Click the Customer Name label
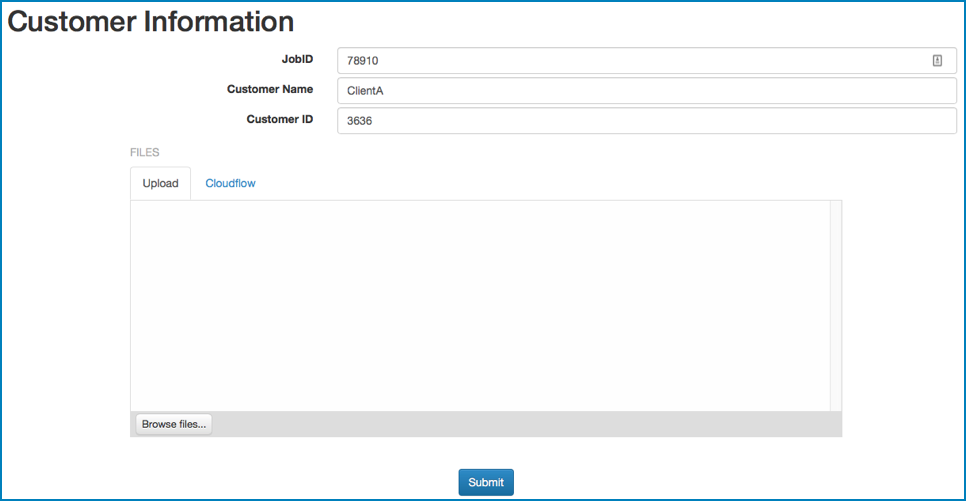 [270, 89]
